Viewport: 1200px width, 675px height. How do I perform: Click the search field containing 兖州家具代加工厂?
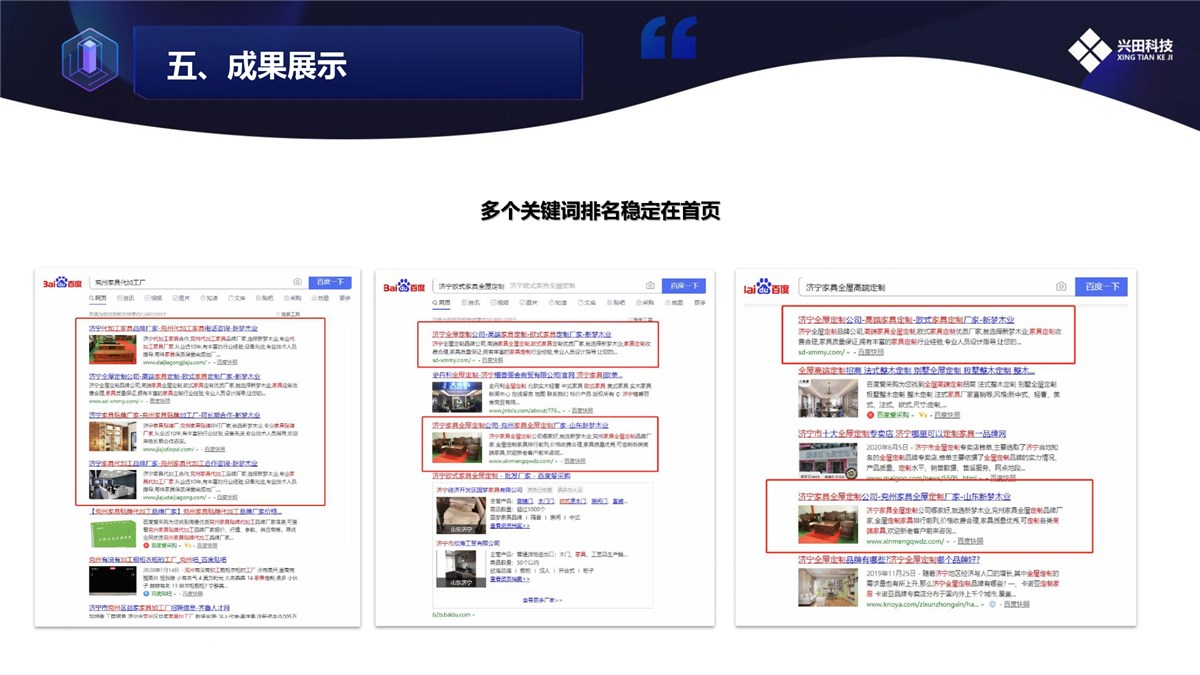190,283
